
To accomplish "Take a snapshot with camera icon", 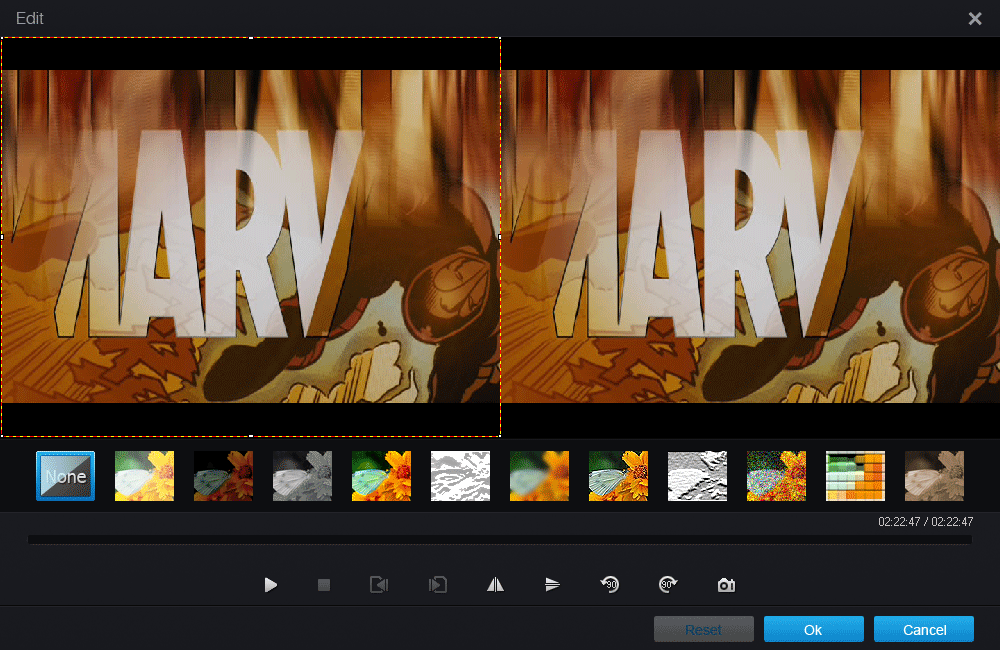I will point(726,585).
